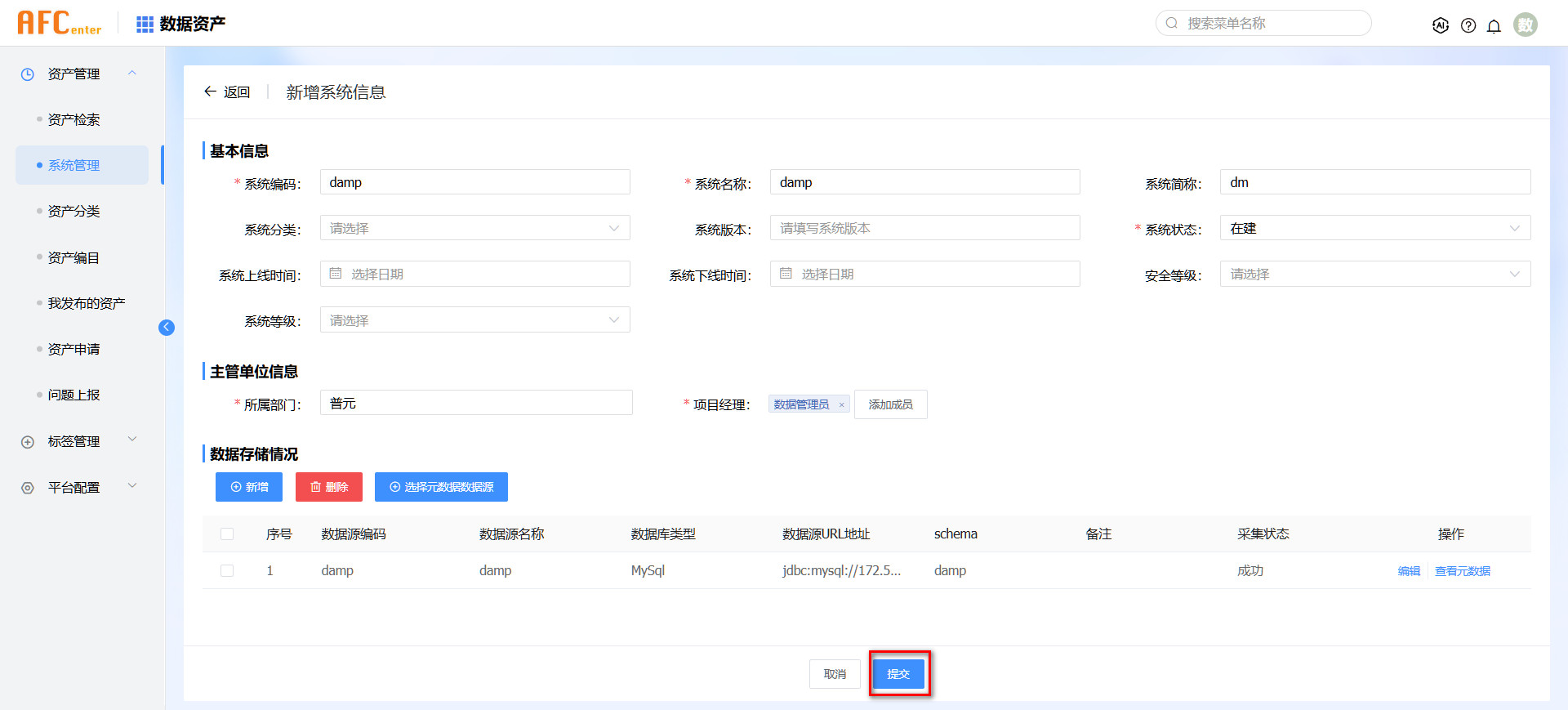1568x710 pixels.
Task: Click the 查看元数据 link in table
Action: (1462, 571)
